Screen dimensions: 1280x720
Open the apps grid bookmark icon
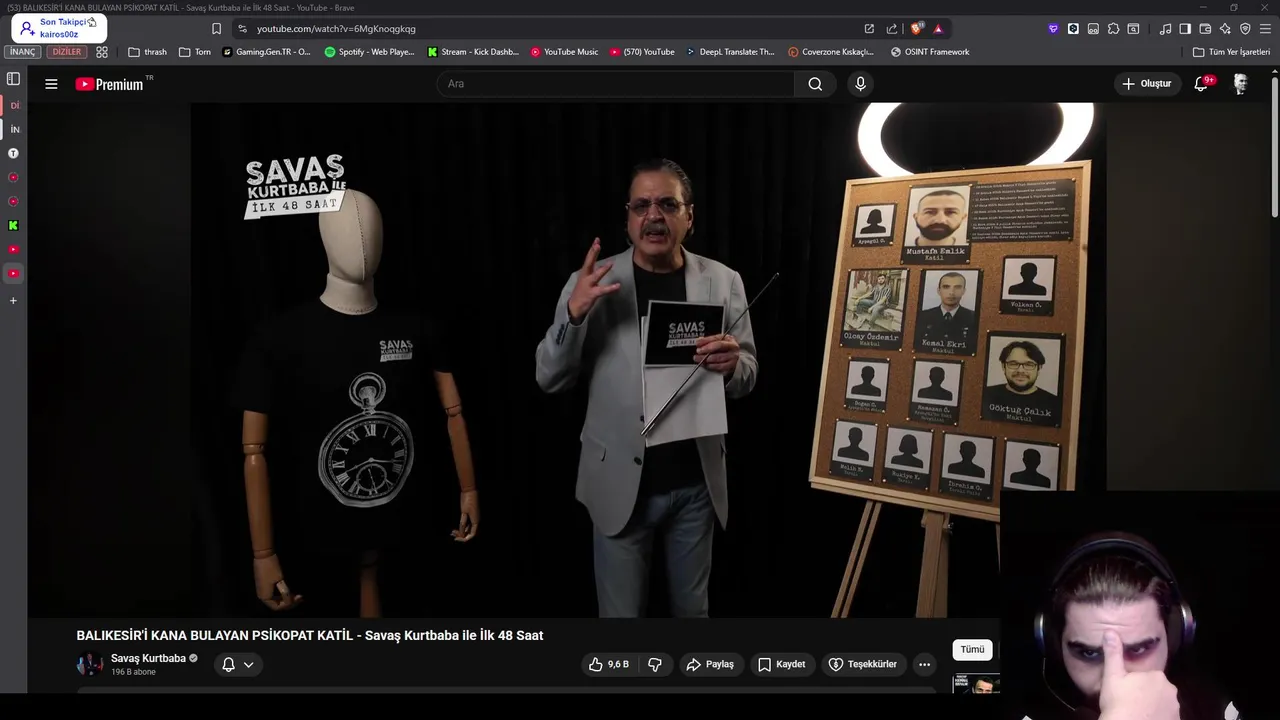(x=102, y=52)
